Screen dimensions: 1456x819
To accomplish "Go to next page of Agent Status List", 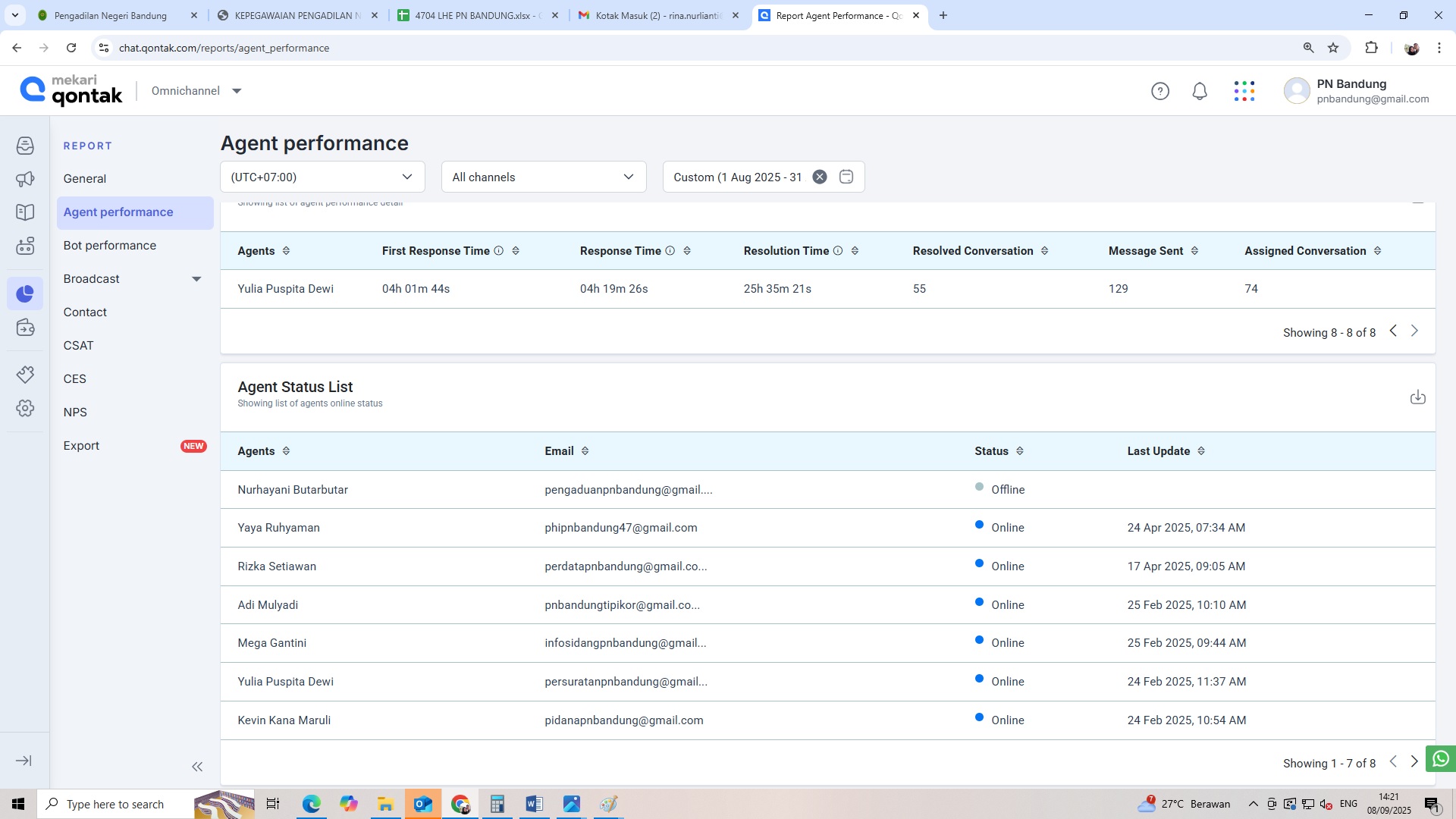I will (1414, 762).
